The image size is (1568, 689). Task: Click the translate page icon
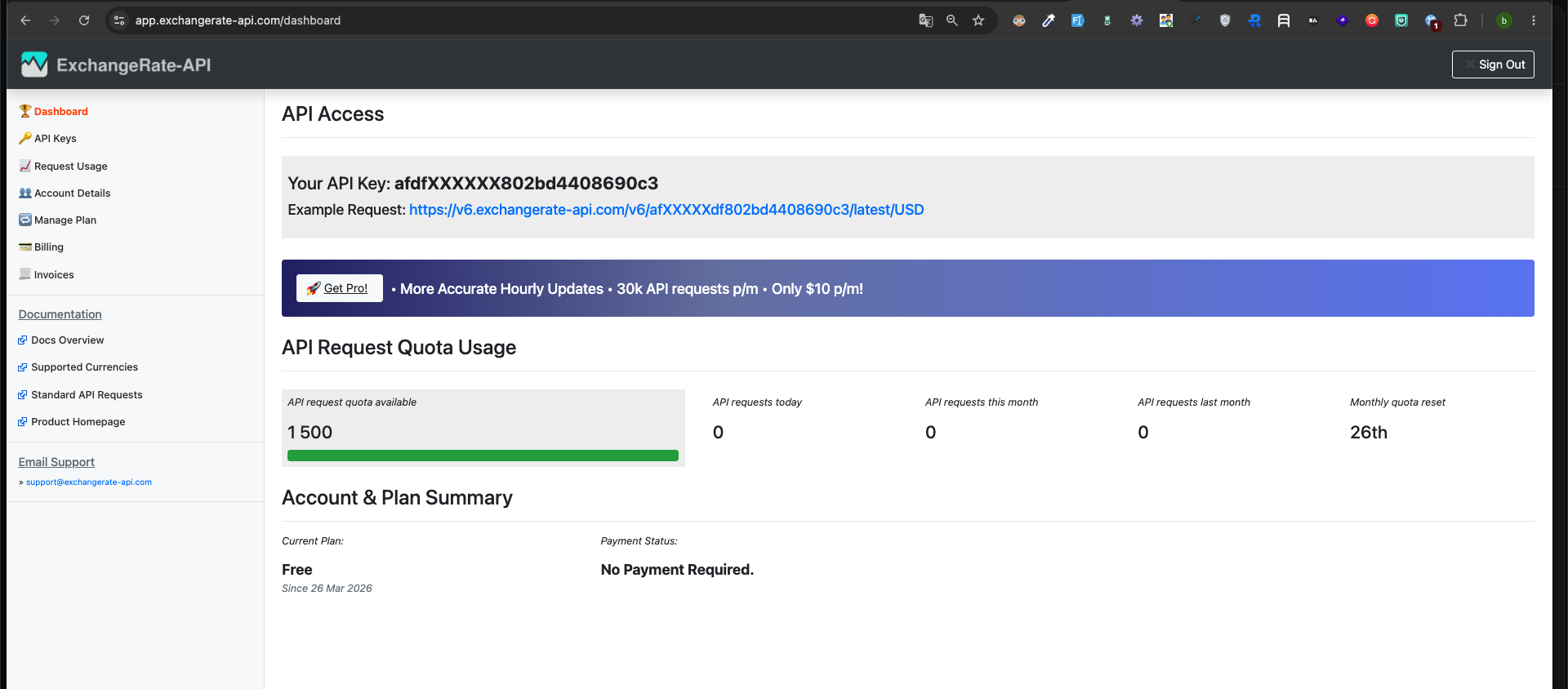(925, 20)
